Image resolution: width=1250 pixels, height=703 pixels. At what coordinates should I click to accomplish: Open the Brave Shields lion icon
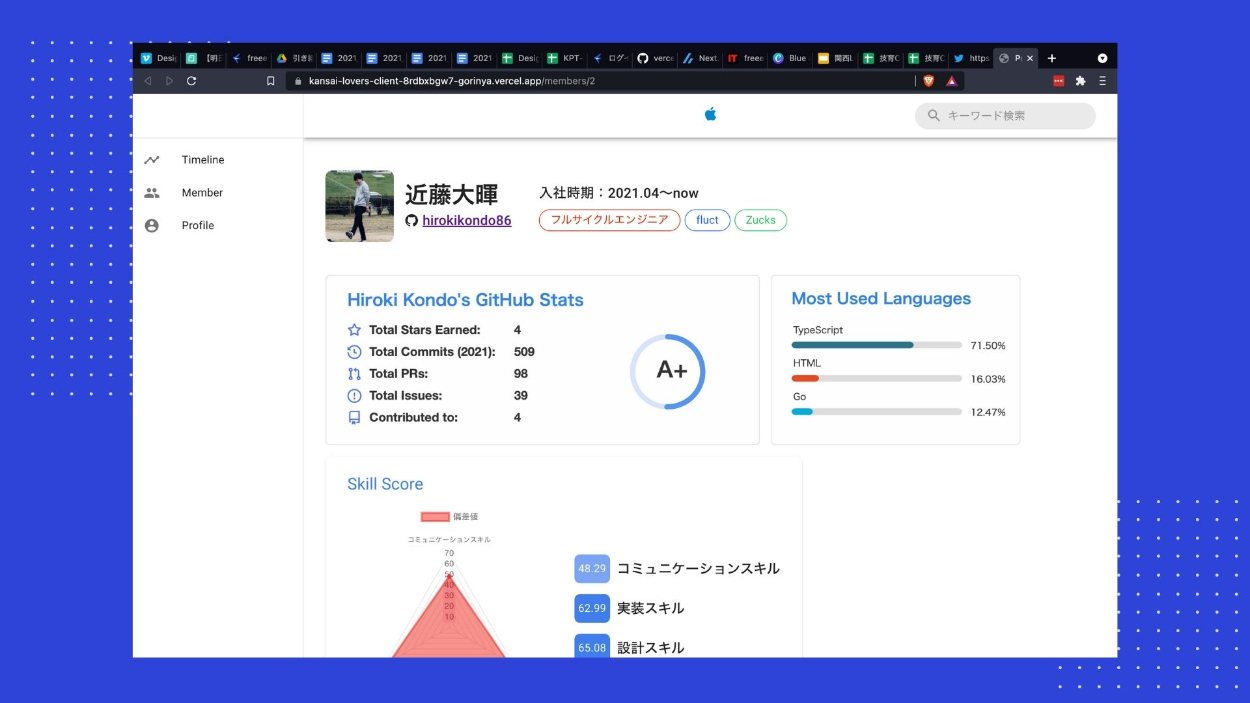click(928, 81)
